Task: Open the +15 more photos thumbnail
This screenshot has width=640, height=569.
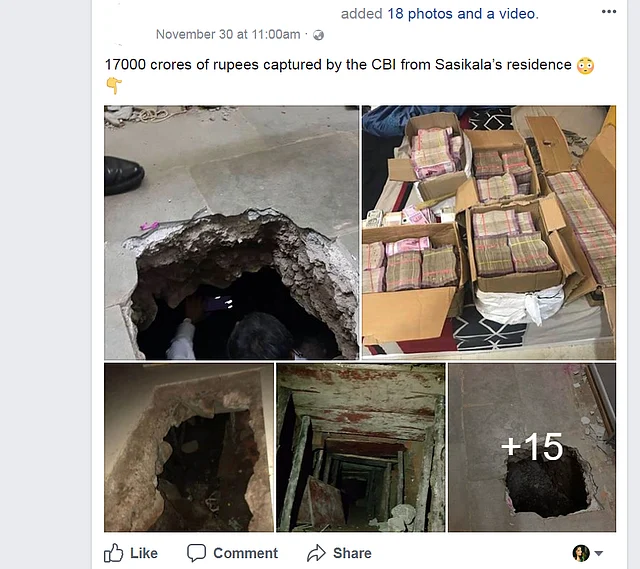Action: click(x=532, y=447)
